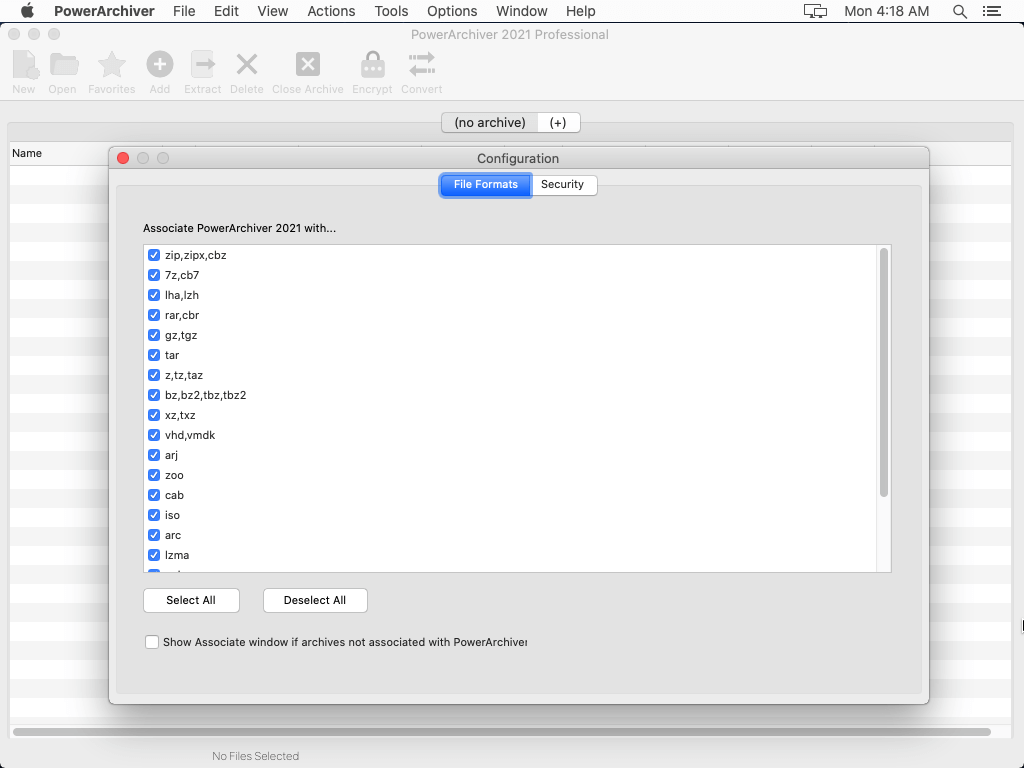Viewport: 1024px width, 768px height.
Task: Uncheck the bz,bz2,tbz,tbz2 format checkbox
Action: tap(154, 395)
